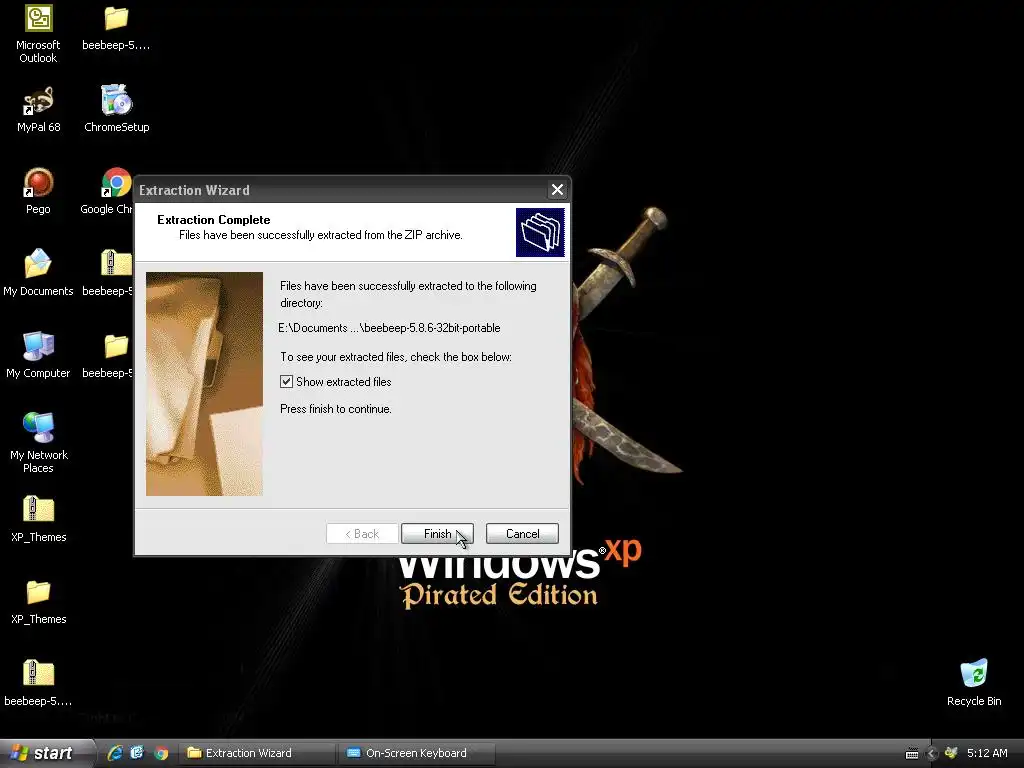The width and height of the screenshot is (1024, 768).
Task: Switch to Extraction Wizard taskbar button
Action: [257, 753]
